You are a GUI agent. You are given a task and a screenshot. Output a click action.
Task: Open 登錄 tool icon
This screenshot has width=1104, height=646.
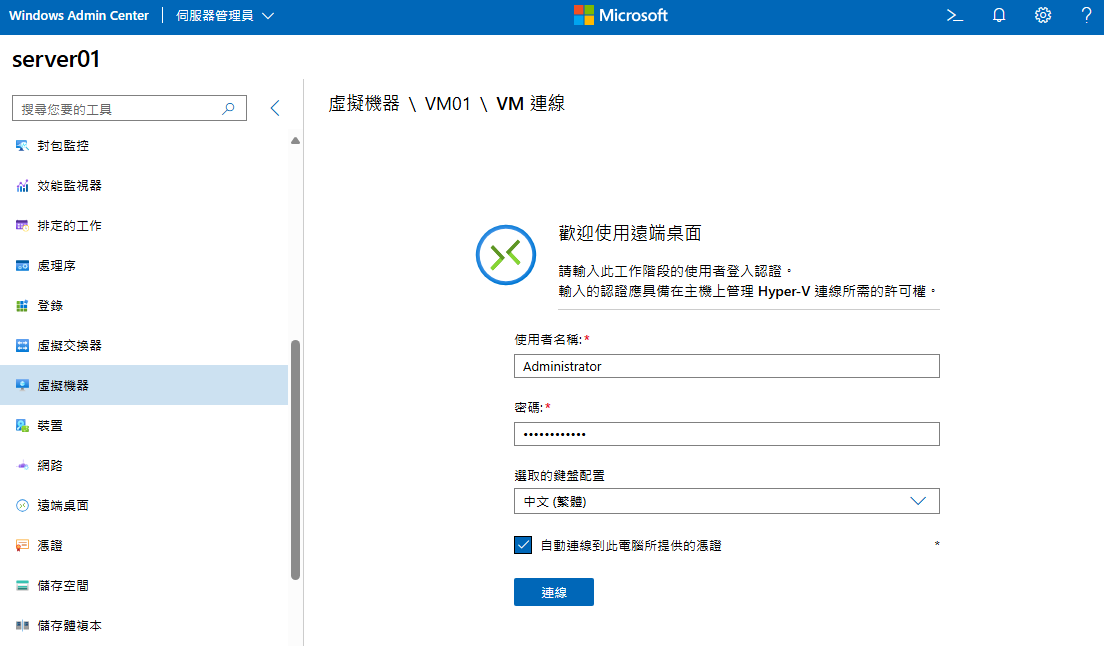23,306
